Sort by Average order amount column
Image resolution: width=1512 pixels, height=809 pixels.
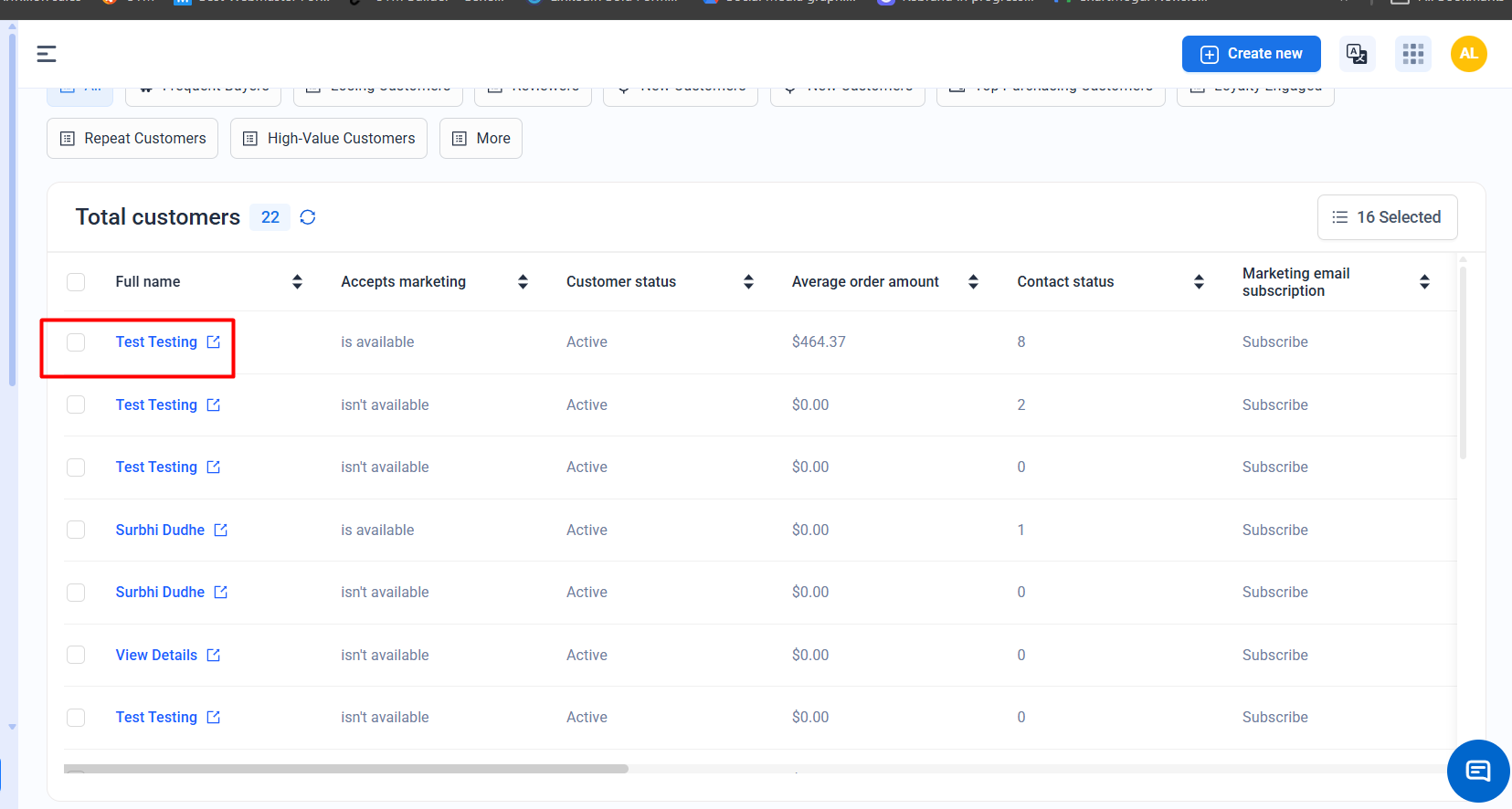973,282
